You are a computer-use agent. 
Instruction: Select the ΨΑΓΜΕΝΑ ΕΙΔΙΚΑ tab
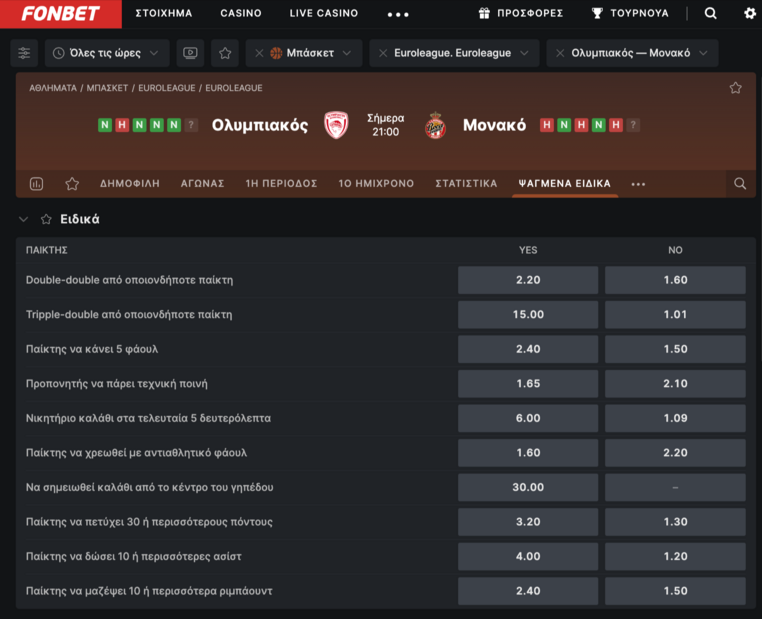coord(565,184)
